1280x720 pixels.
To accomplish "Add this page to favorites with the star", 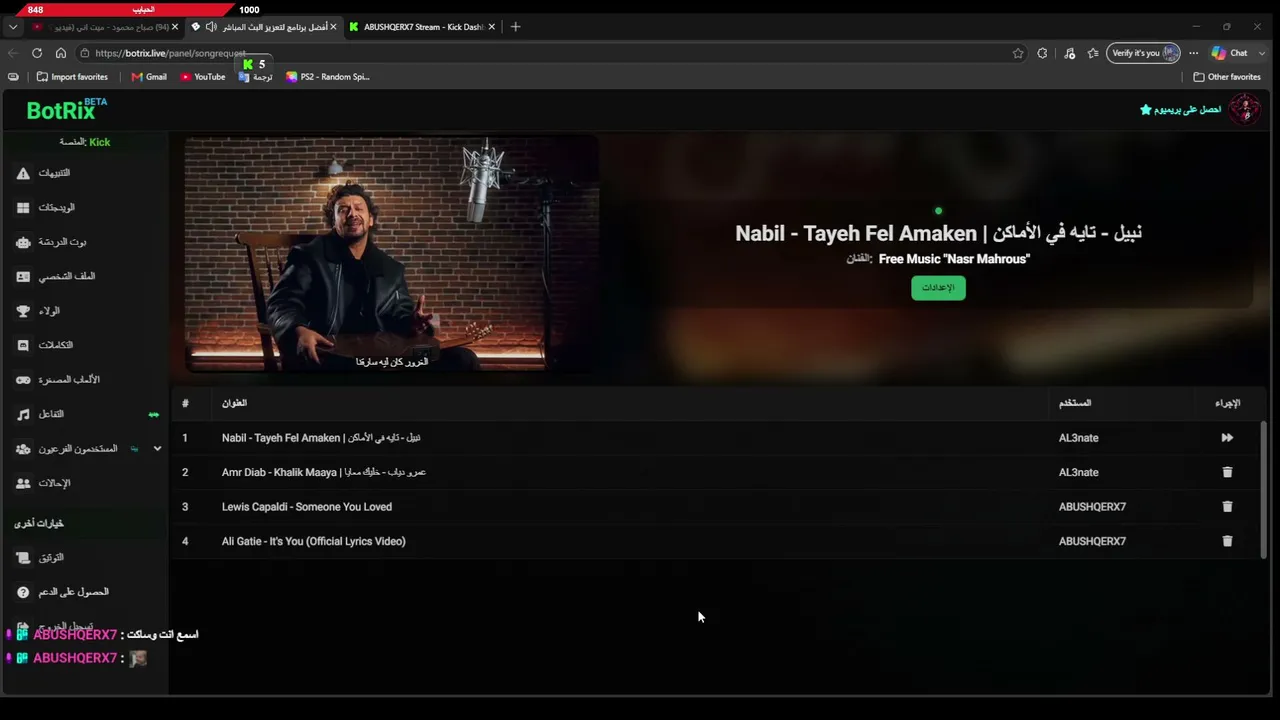I will 1018,53.
